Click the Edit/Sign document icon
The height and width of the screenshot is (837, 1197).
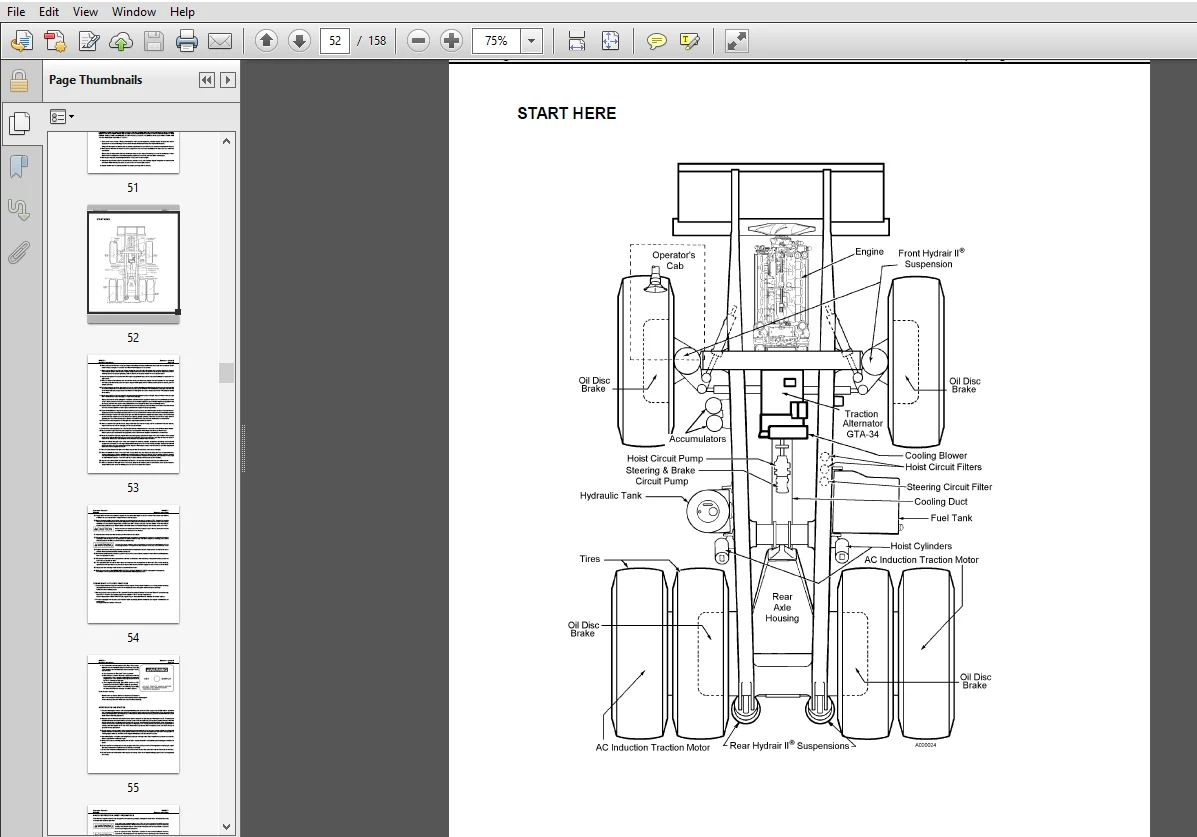(89, 41)
